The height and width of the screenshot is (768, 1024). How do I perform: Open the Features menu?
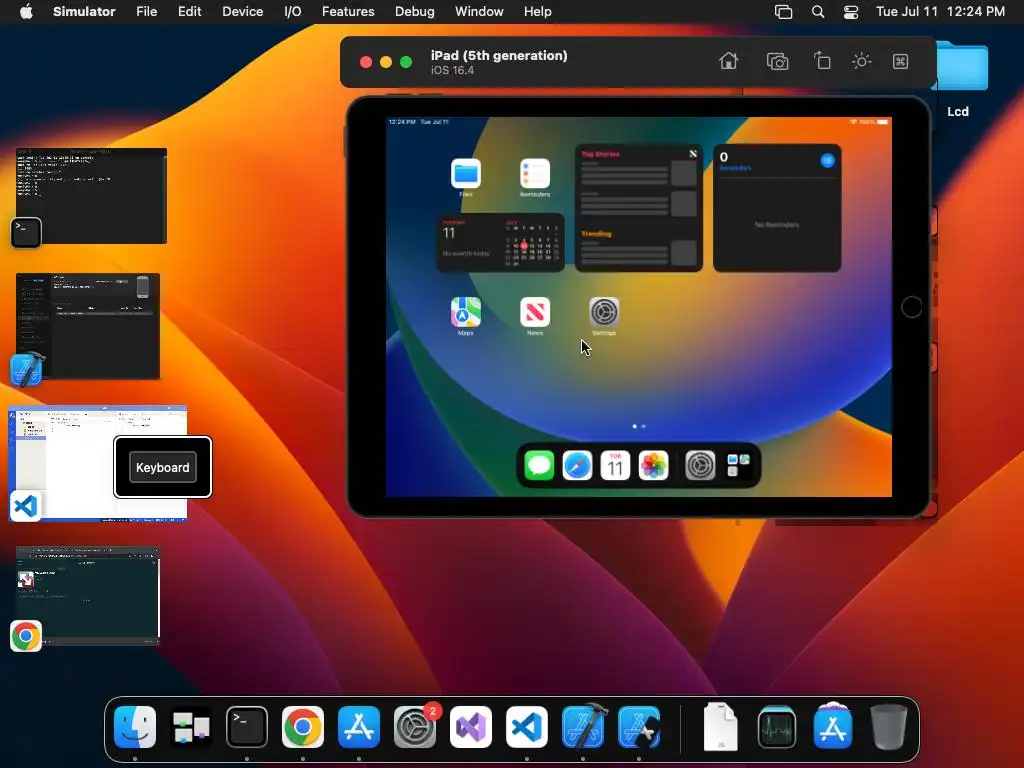click(348, 12)
